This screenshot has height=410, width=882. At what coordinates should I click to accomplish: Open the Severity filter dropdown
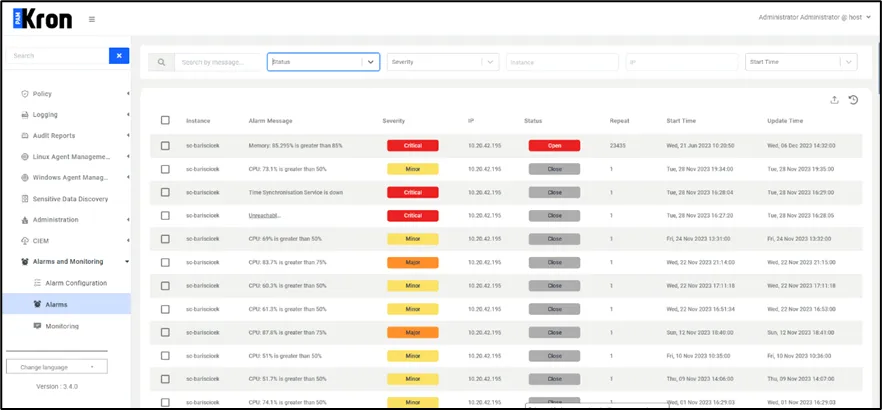pos(443,62)
